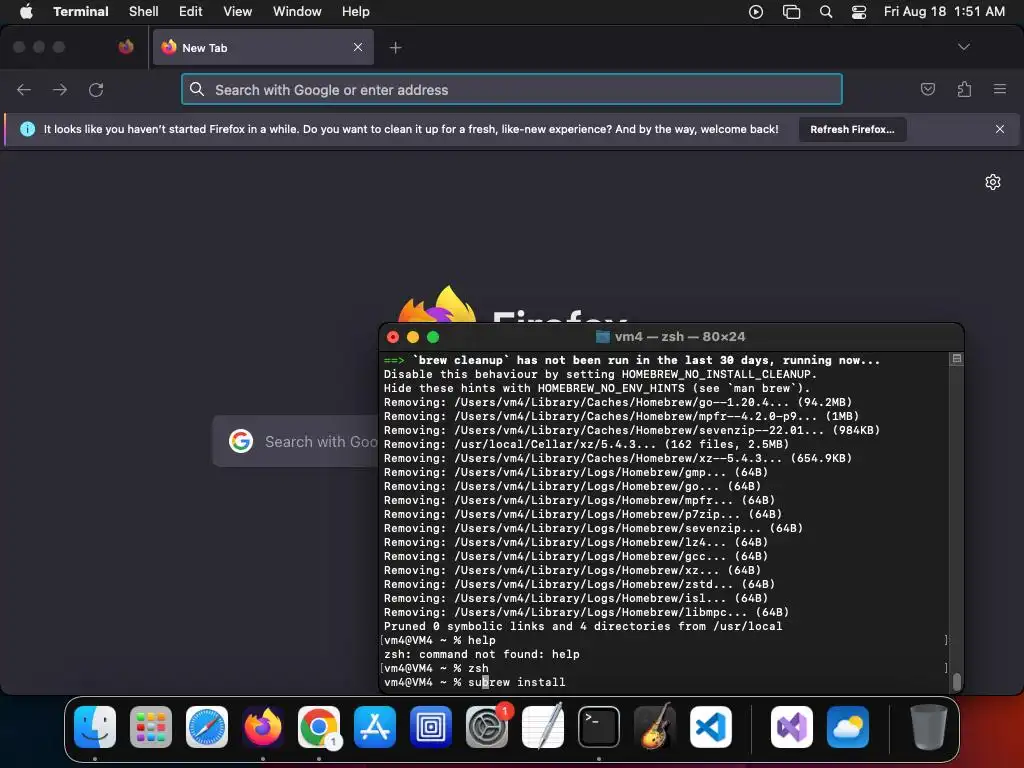Open Spotlight search in menu bar
The image size is (1024, 768).
826,12
